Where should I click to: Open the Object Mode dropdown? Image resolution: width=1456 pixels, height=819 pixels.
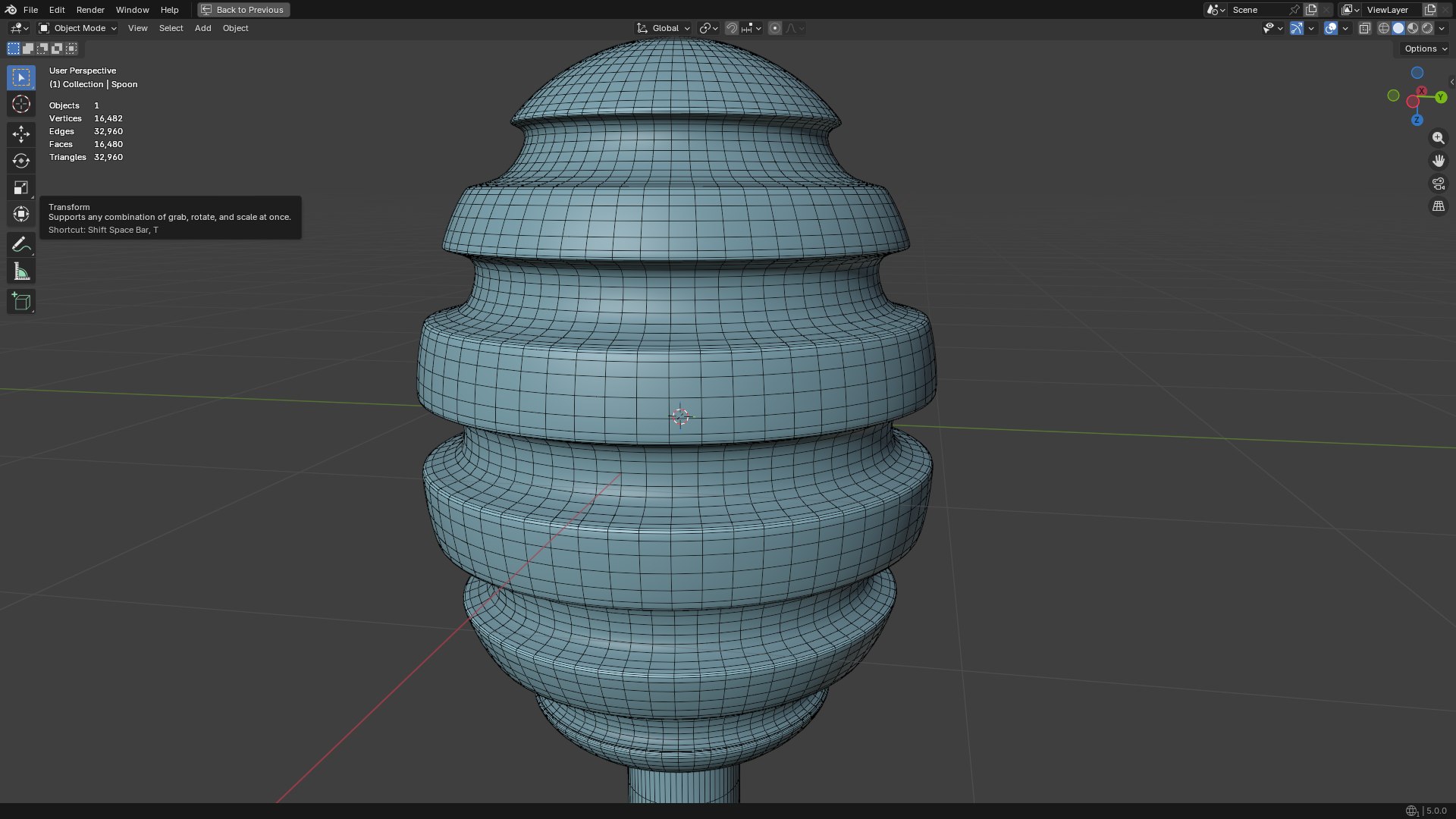[78, 28]
